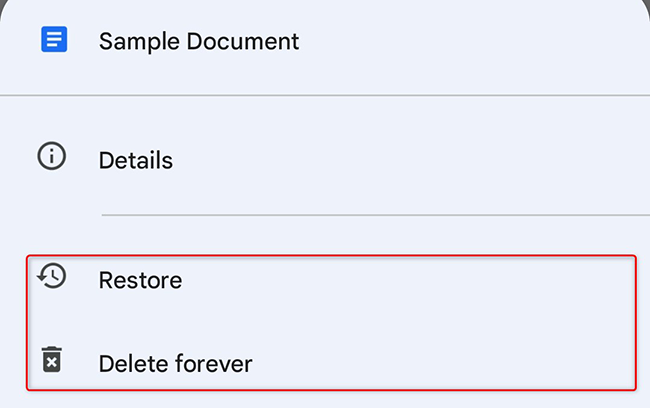Tap the "Restore" text label
This screenshot has width=650, height=408.
point(140,280)
